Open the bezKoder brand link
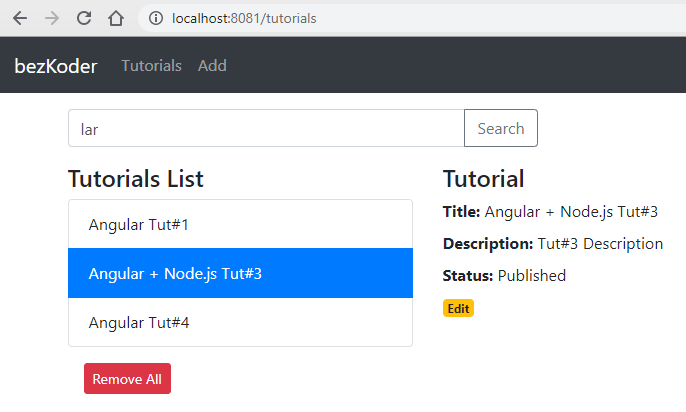 56,66
